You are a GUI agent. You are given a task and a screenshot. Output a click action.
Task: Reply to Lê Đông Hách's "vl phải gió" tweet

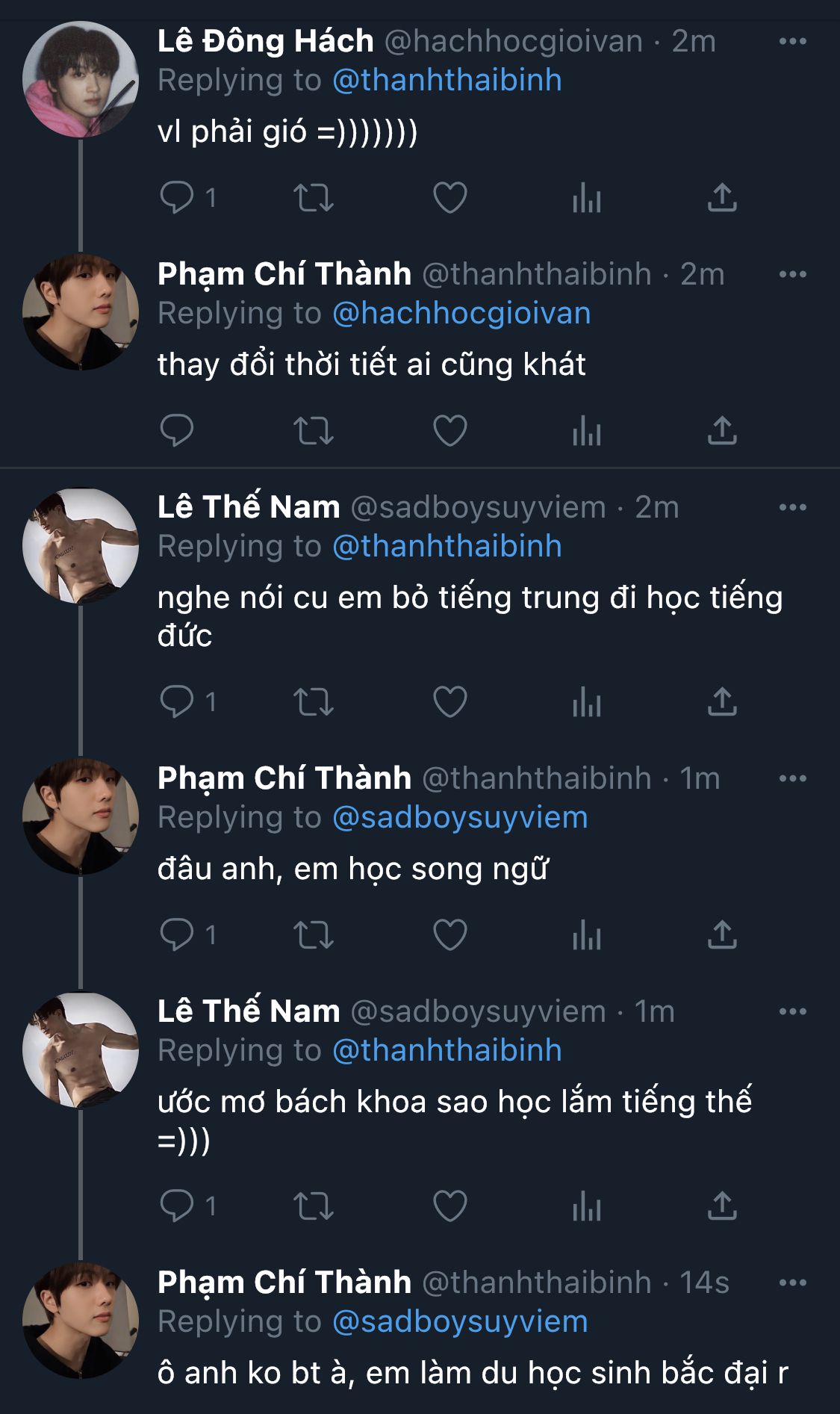pyautogui.click(x=177, y=198)
